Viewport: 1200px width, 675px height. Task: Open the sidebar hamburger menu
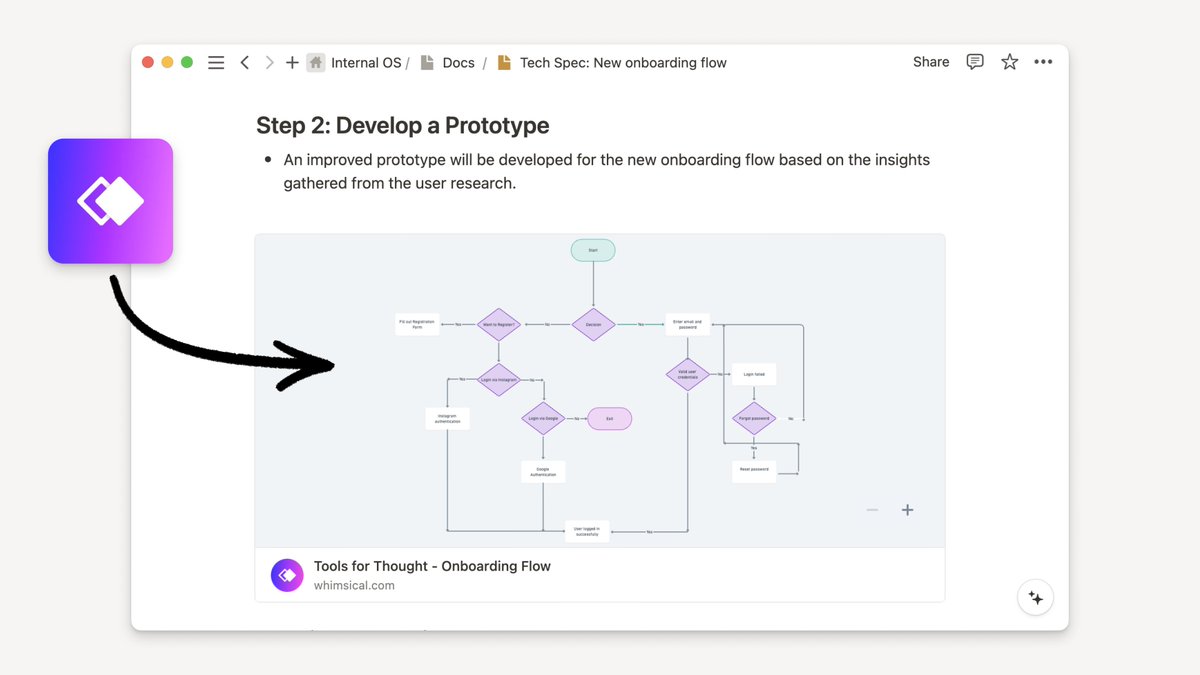[x=216, y=62]
